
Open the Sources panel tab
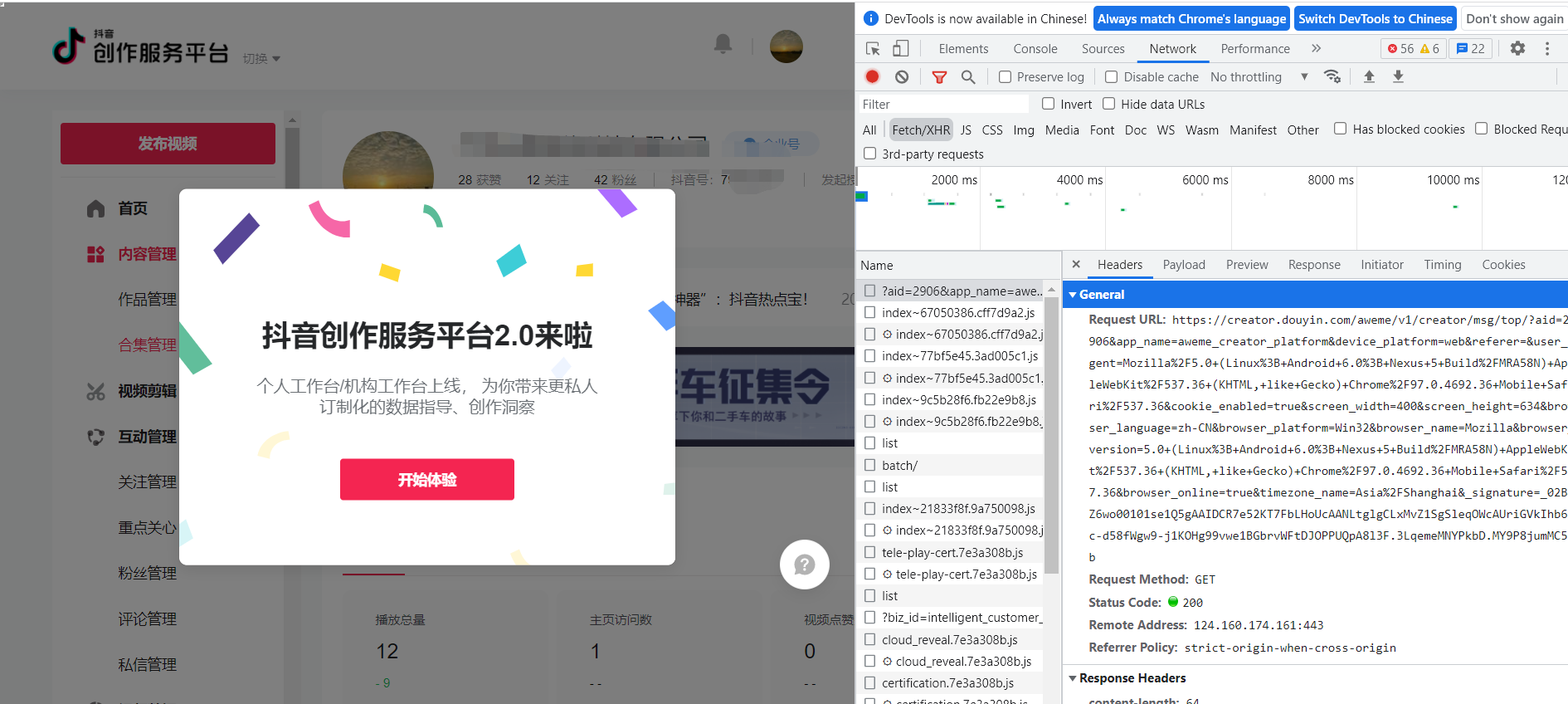point(1103,49)
